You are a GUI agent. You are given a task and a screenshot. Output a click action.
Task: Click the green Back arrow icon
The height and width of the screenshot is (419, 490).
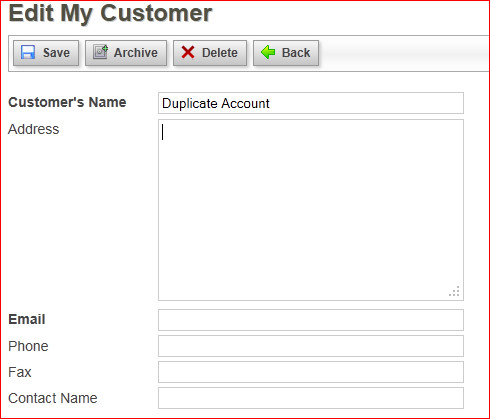(x=268, y=52)
